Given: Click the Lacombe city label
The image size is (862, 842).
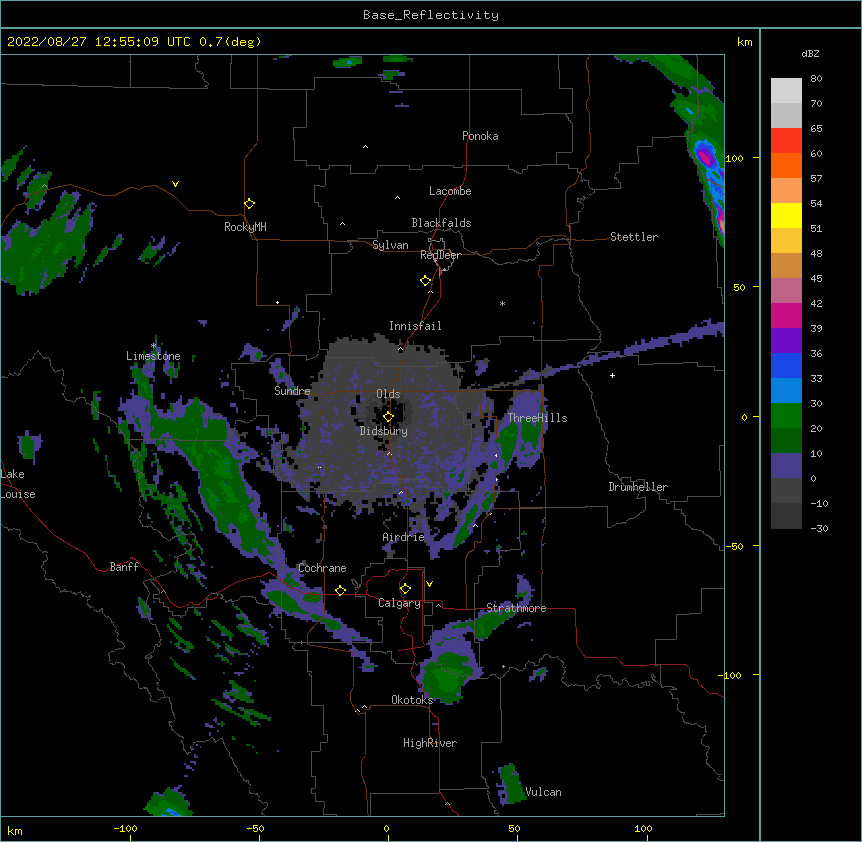Looking at the screenshot, I should coord(450,191).
